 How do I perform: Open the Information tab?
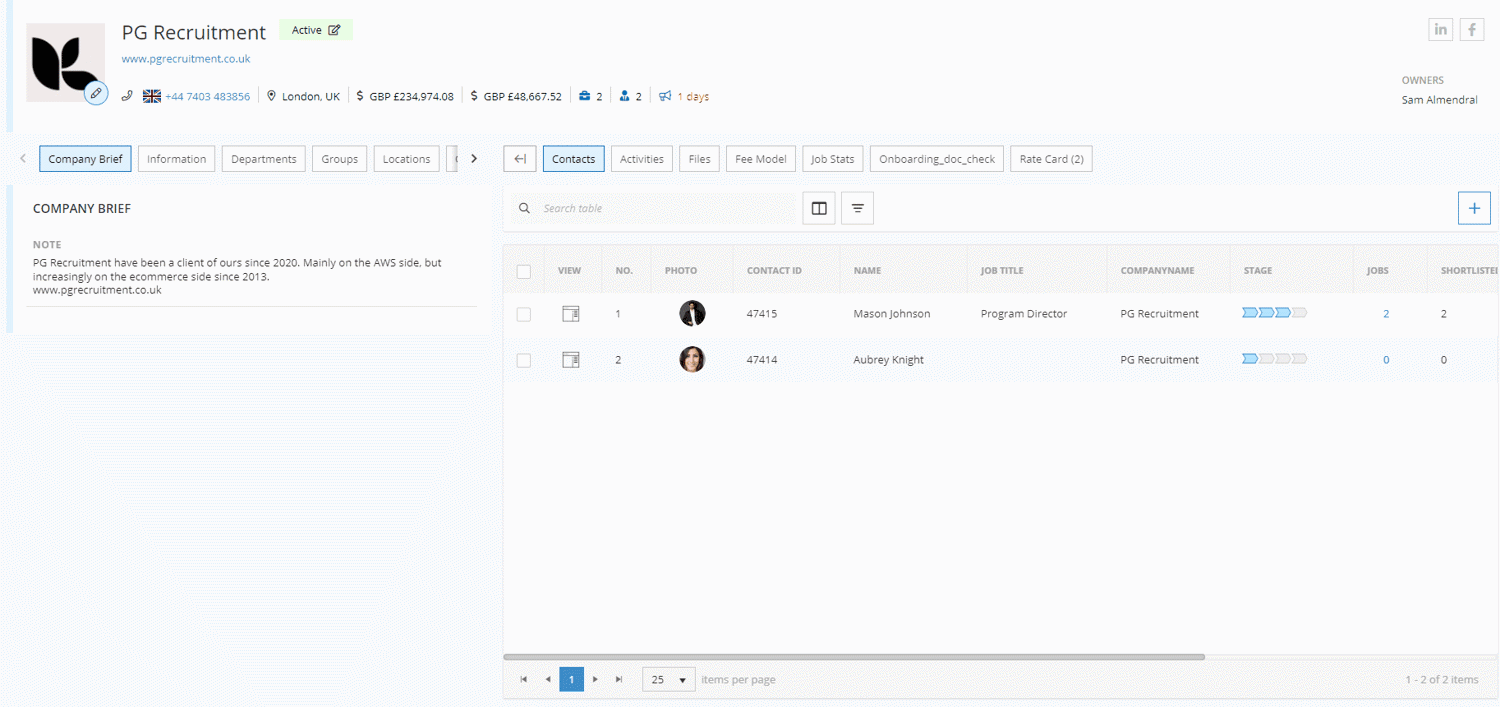[x=176, y=159]
